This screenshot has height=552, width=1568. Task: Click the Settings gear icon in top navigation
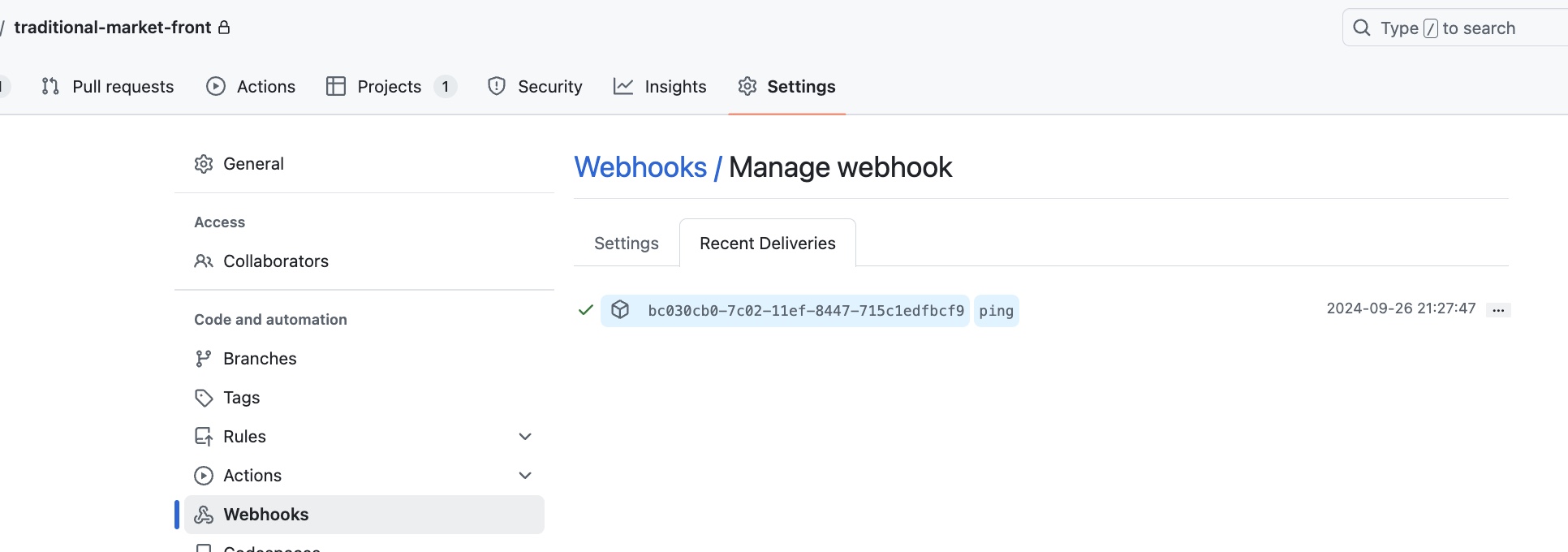click(x=747, y=86)
